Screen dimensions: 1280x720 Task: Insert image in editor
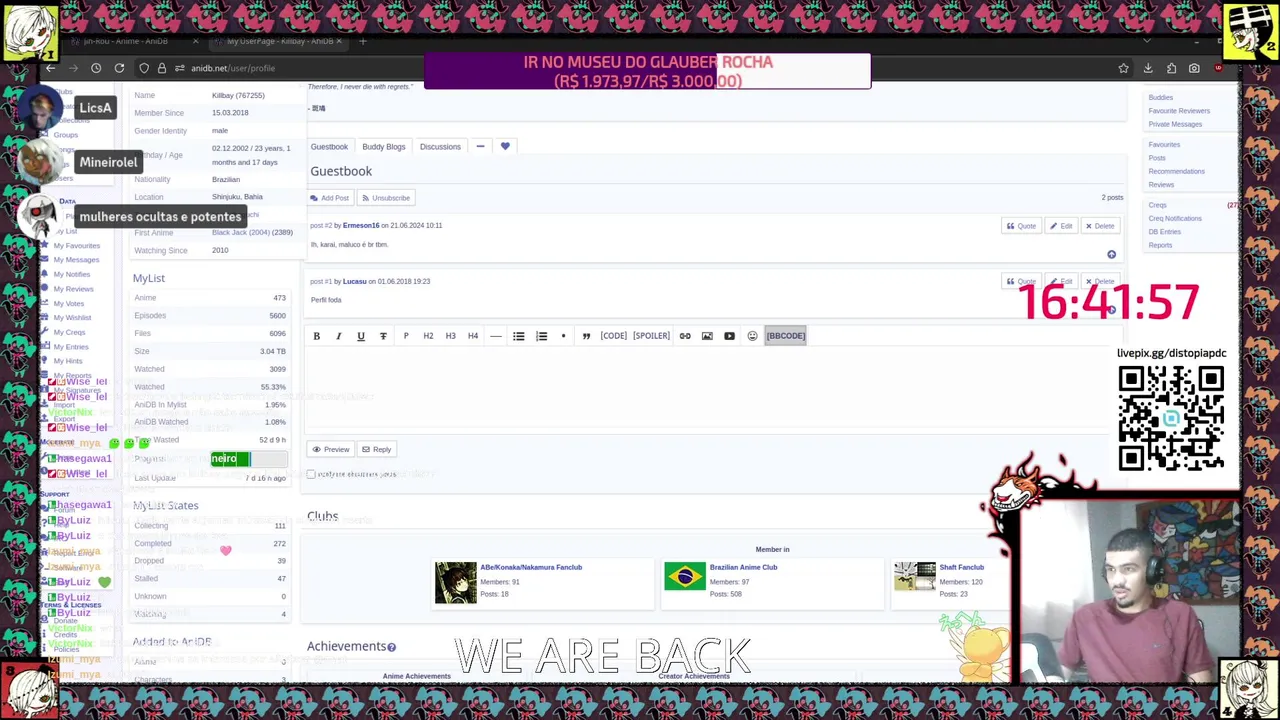707,336
